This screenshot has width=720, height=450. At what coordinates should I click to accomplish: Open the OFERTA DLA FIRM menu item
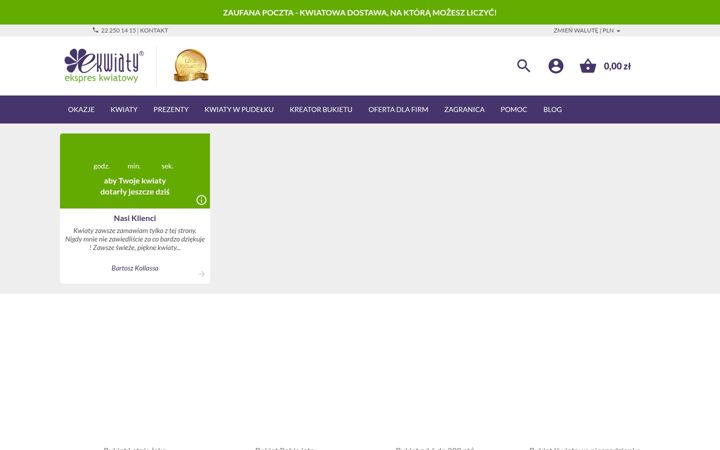pyautogui.click(x=398, y=109)
